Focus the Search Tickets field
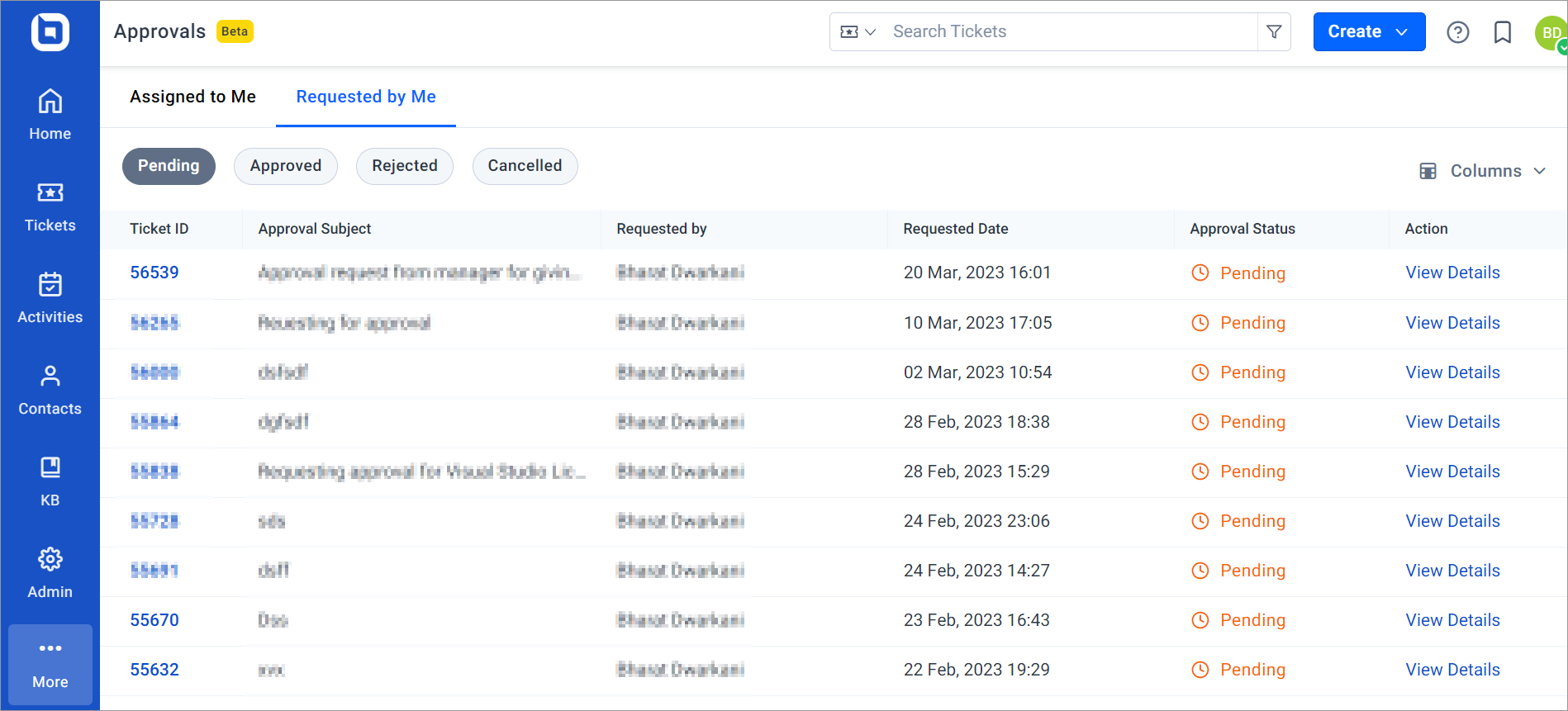This screenshot has height=711, width=1568. coord(1071,31)
